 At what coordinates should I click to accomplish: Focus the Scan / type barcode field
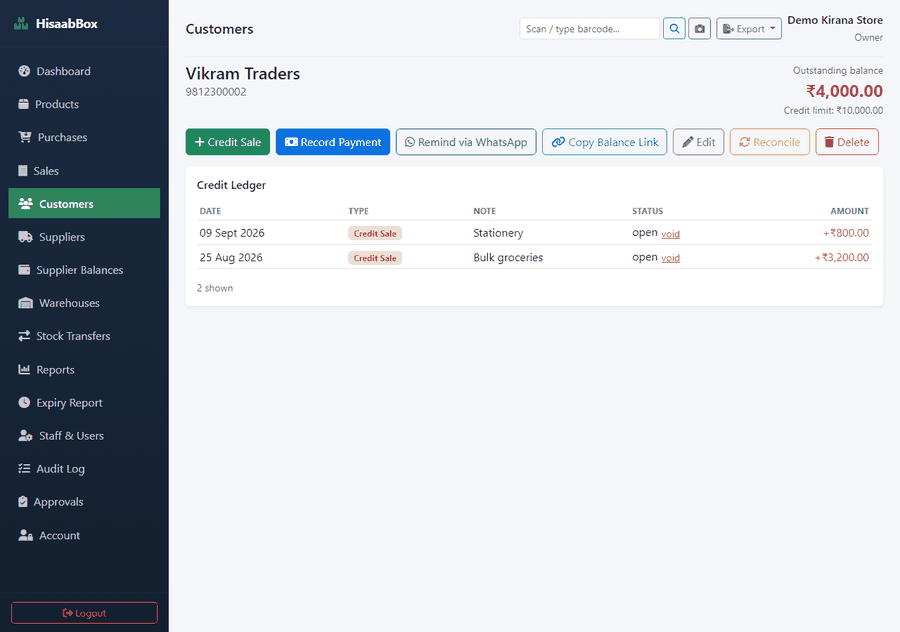pos(589,29)
